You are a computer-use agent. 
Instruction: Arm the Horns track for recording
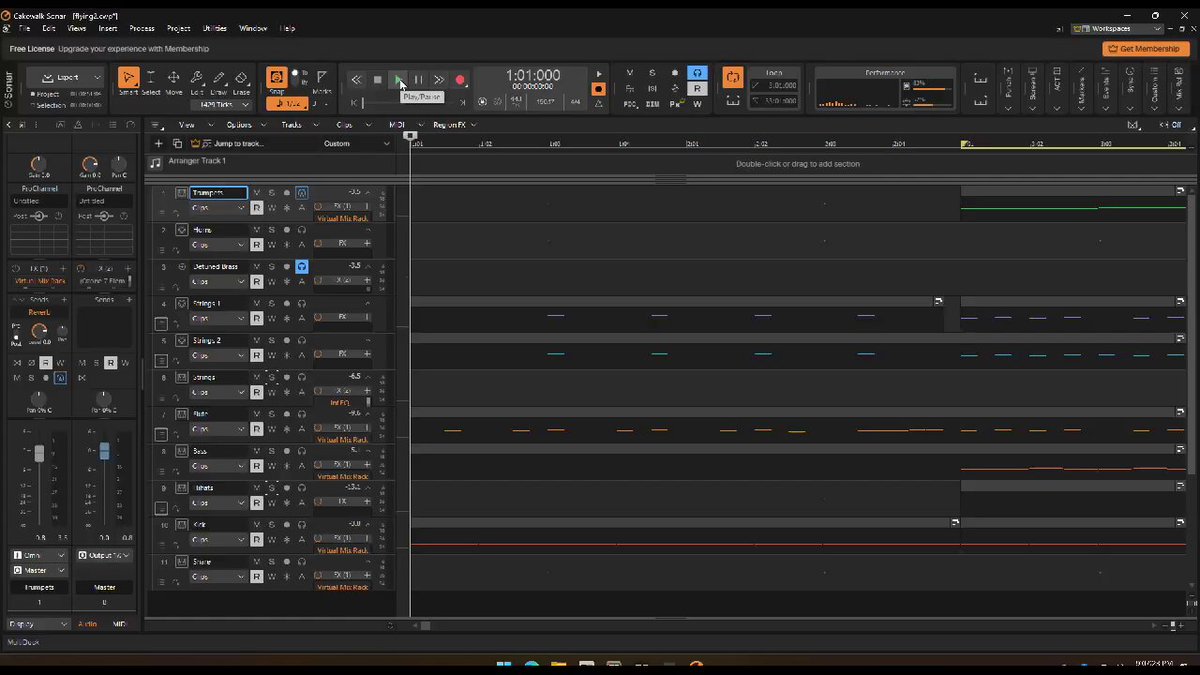pyautogui.click(x=286, y=230)
